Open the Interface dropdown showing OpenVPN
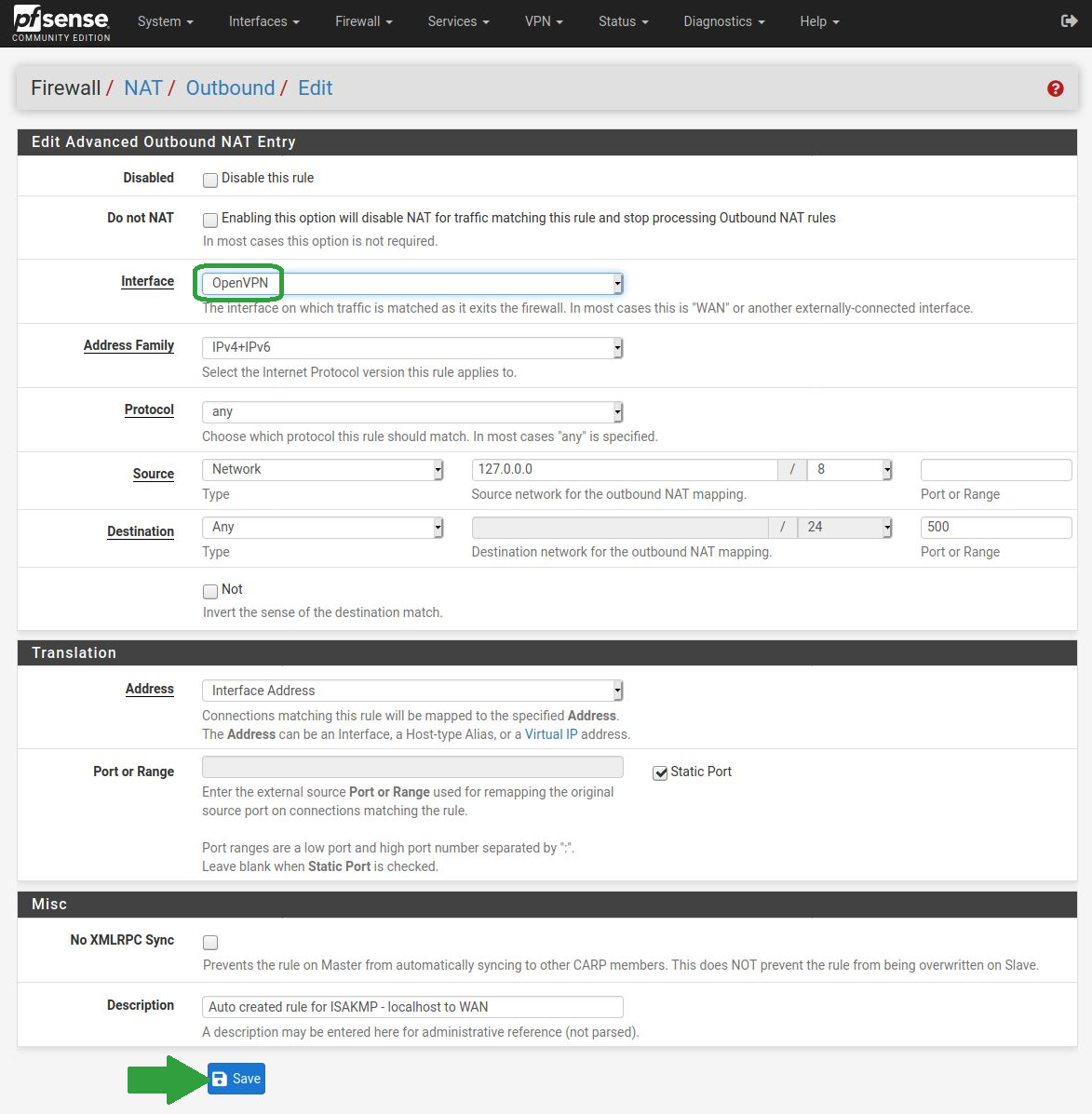The height and width of the screenshot is (1114, 1092). pyautogui.click(x=411, y=283)
